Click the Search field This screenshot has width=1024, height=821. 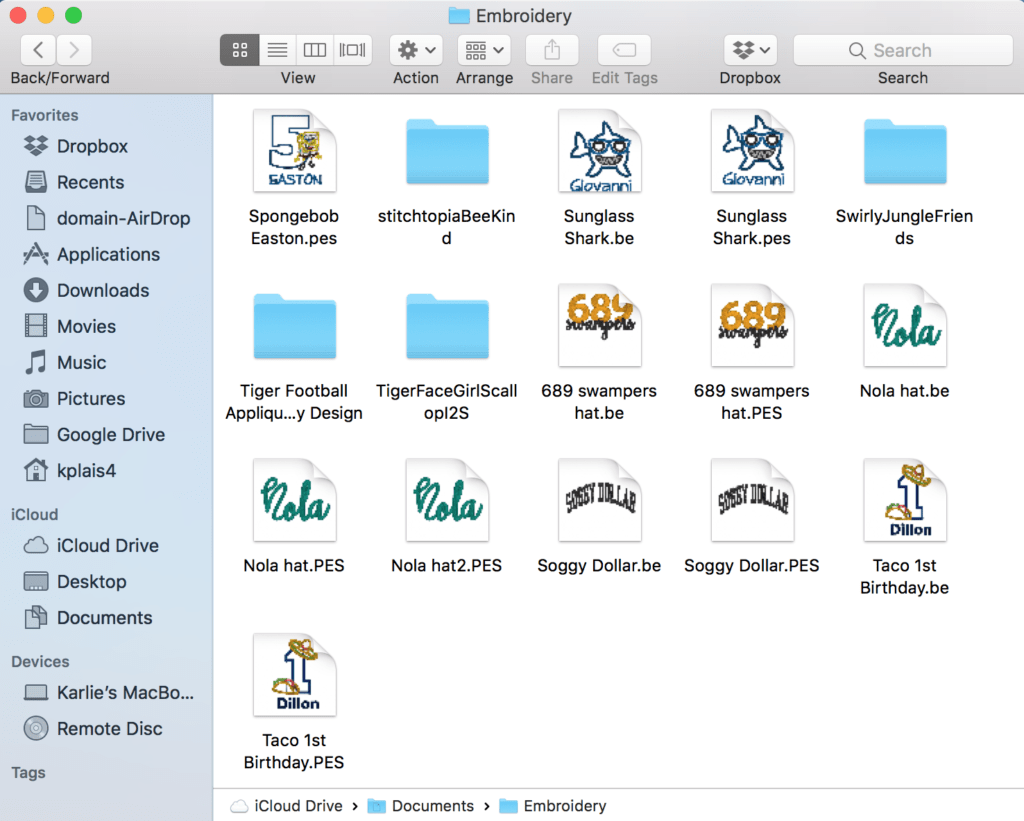(900, 50)
